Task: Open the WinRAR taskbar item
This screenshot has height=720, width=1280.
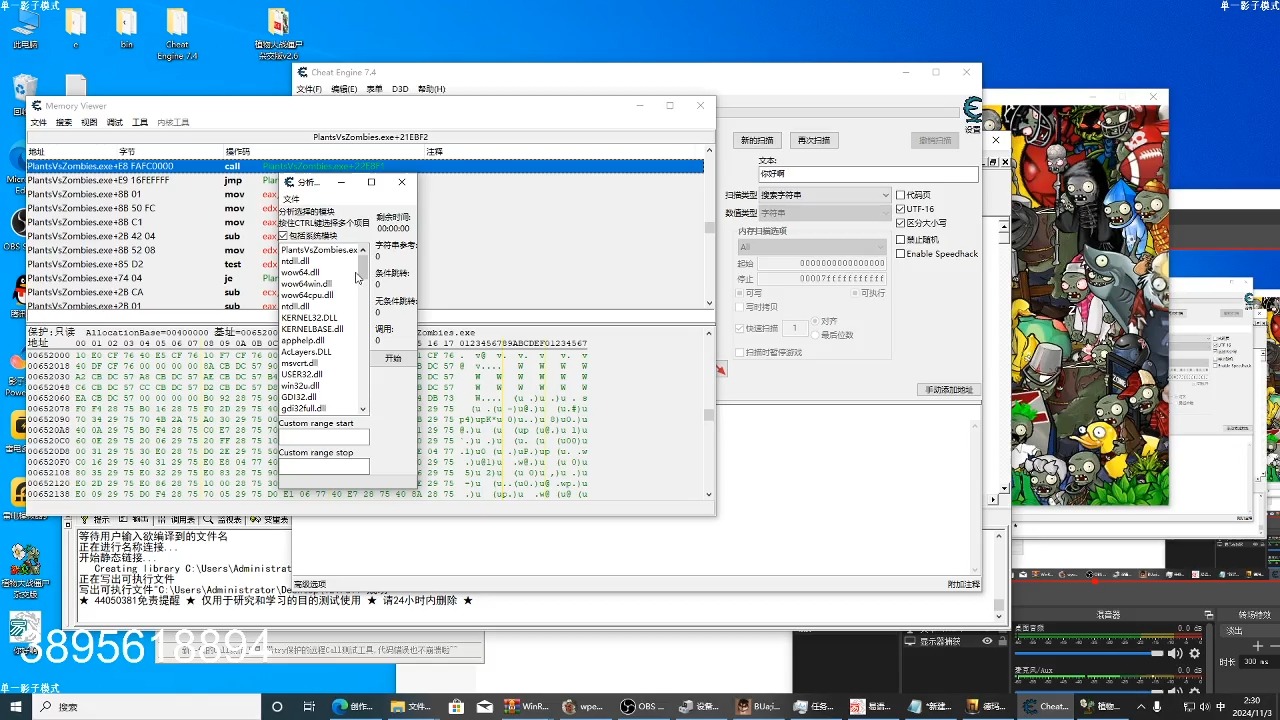Action: (527, 706)
